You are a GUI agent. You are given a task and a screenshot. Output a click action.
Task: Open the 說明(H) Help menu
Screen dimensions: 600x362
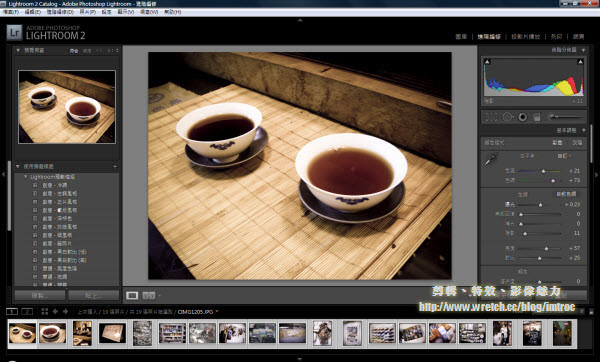173,12
